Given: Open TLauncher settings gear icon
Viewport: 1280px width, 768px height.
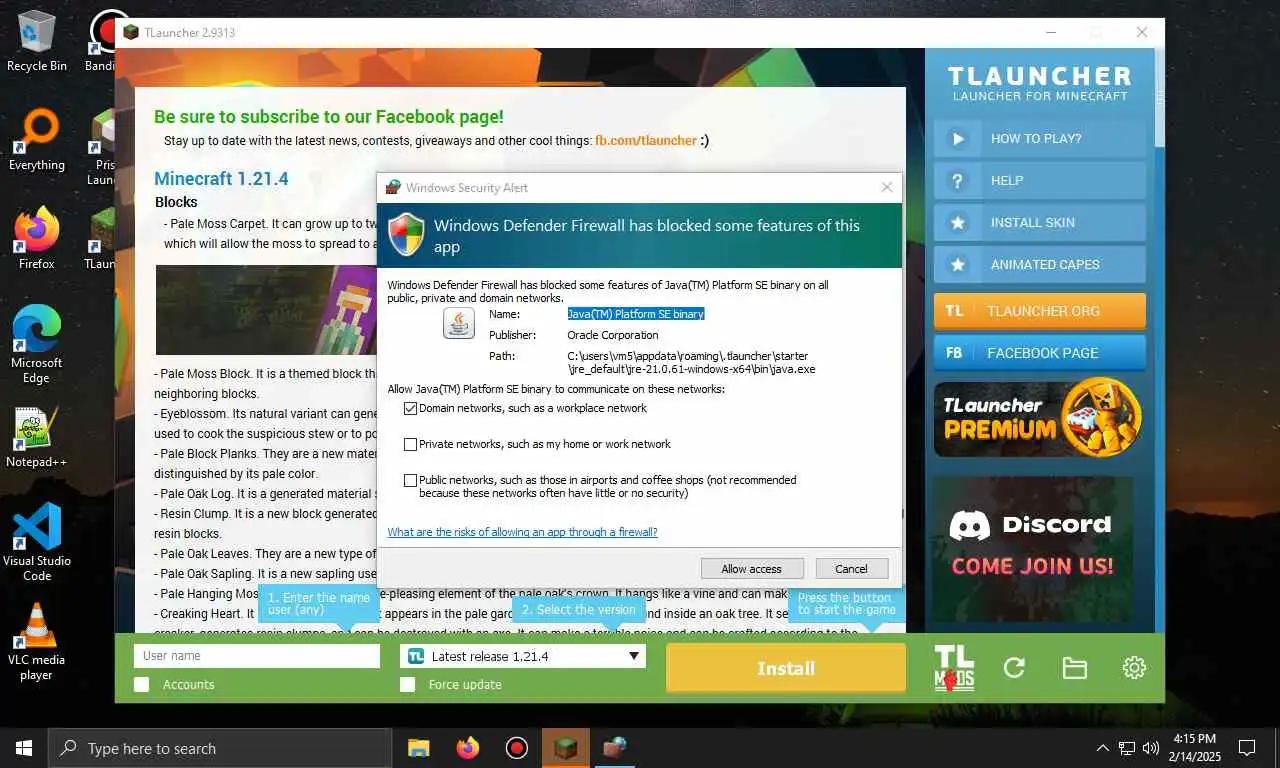Looking at the screenshot, I should 1134,668.
